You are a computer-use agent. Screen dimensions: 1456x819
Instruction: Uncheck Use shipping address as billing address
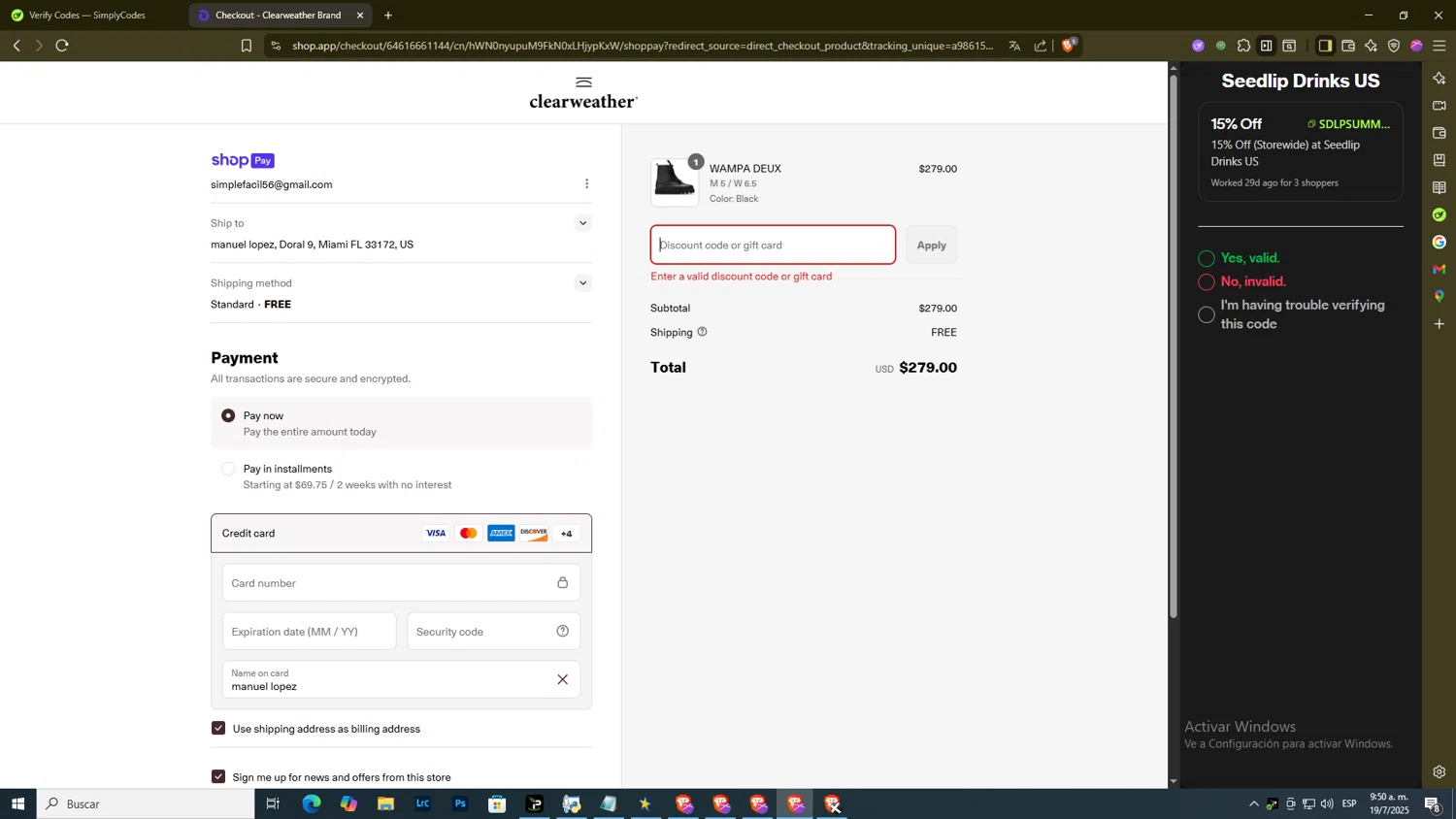(218, 729)
